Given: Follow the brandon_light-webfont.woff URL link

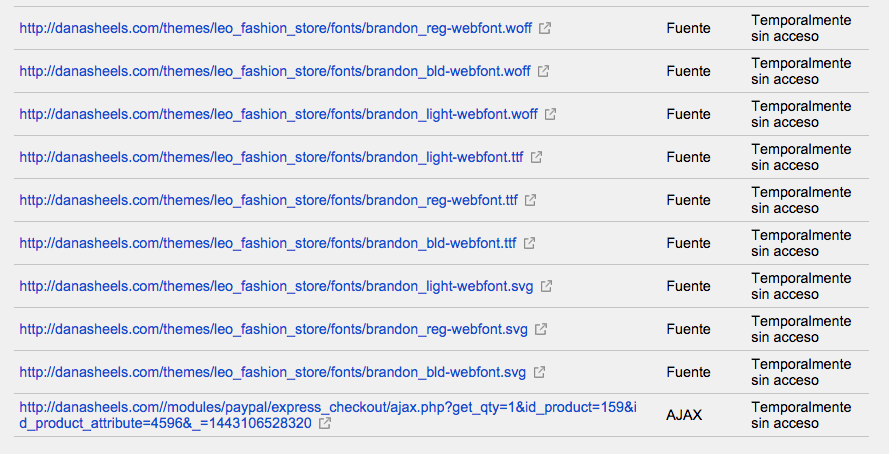Looking at the screenshot, I should tap(278, 114).
